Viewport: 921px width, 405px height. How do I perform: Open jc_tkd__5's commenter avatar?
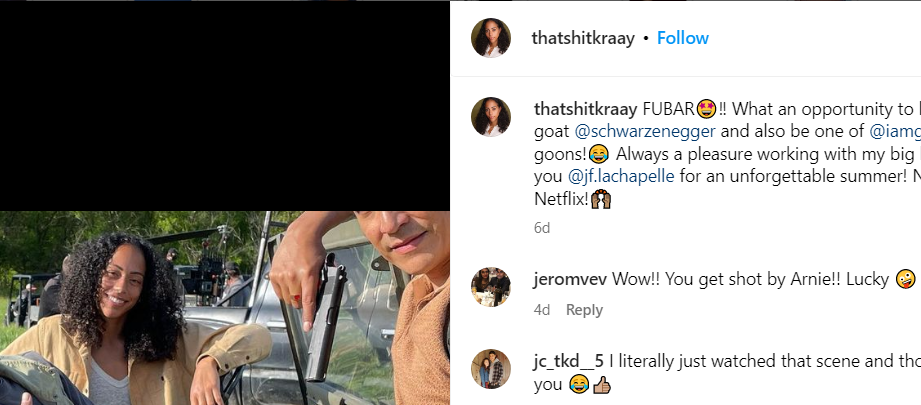[x=491, y=368]
